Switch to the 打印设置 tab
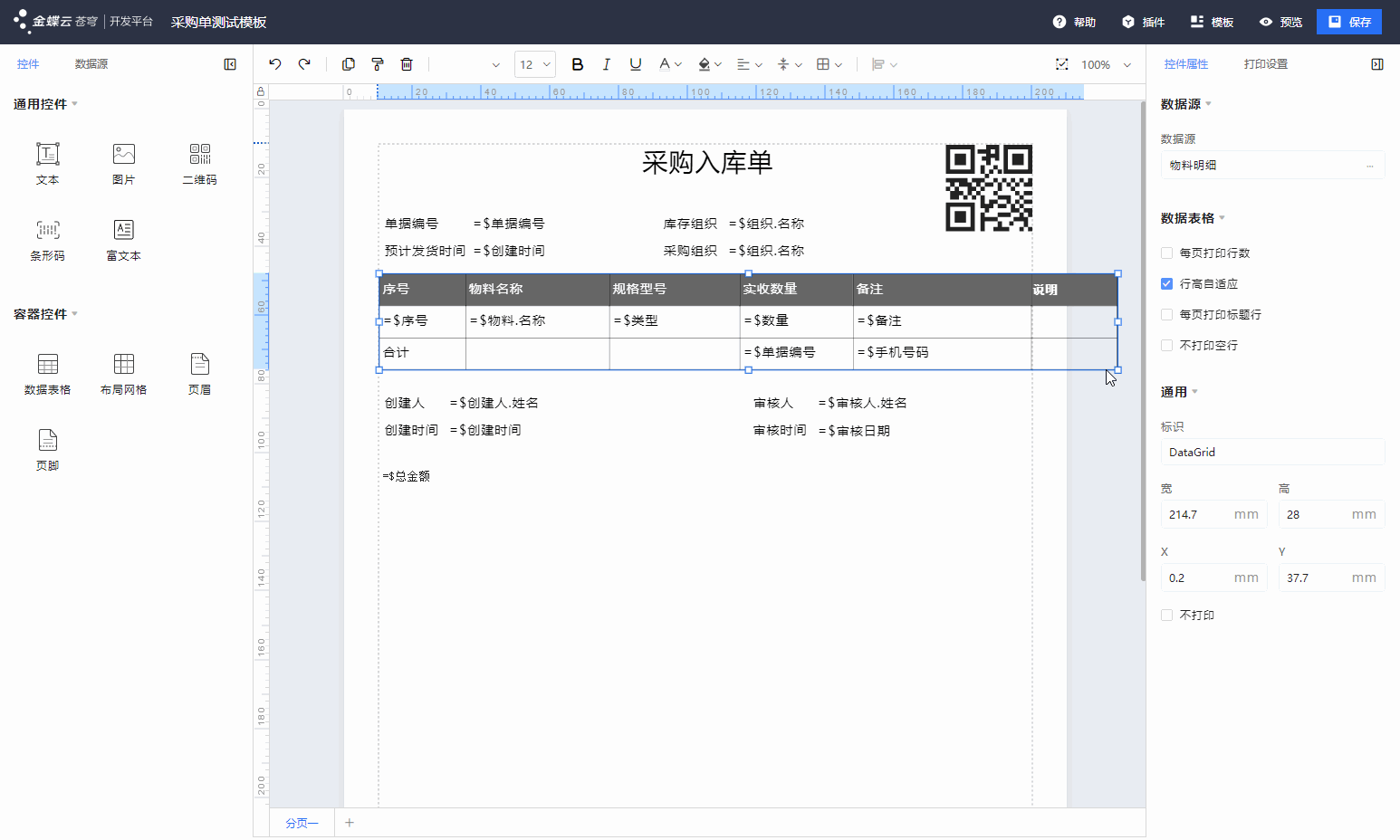Image resolution: width=1400 pixels, height=840 pixels. point(1266,63)
